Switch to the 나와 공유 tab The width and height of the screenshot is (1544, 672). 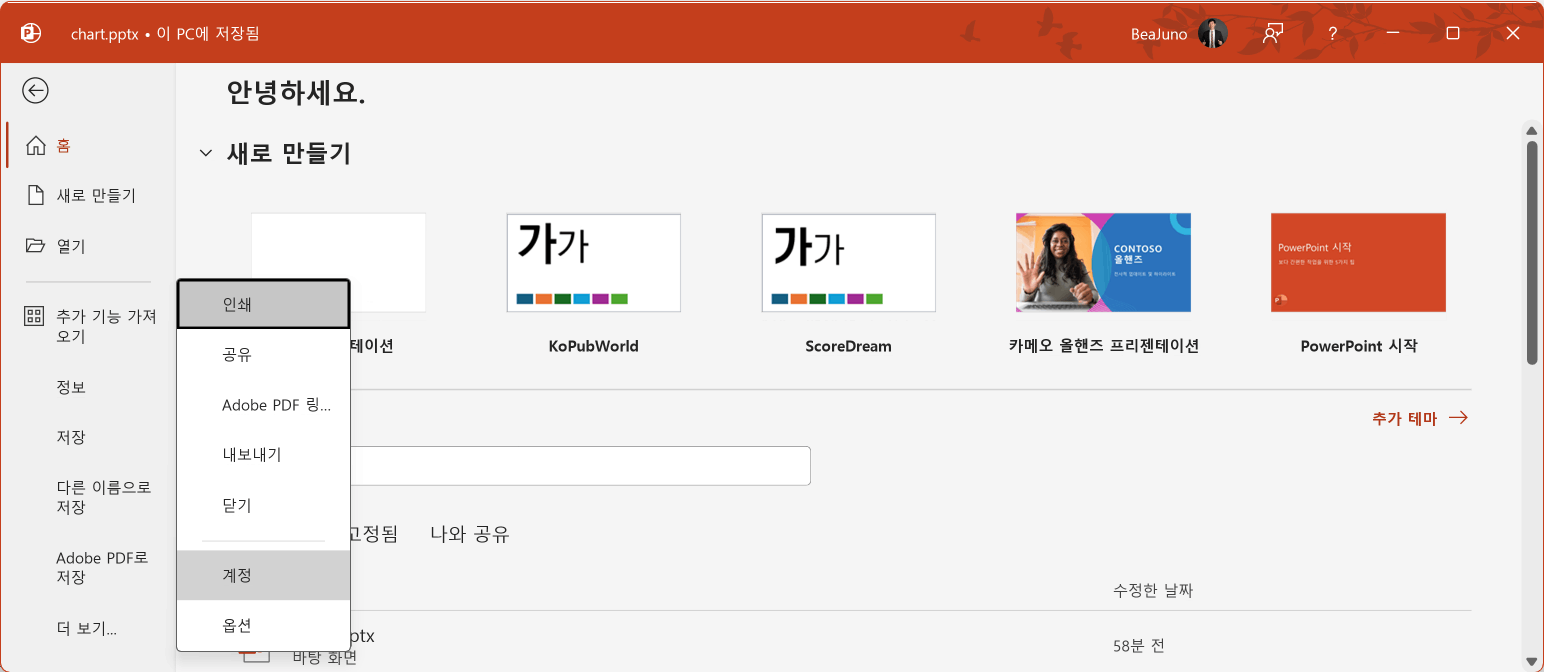tap(470, 534)
